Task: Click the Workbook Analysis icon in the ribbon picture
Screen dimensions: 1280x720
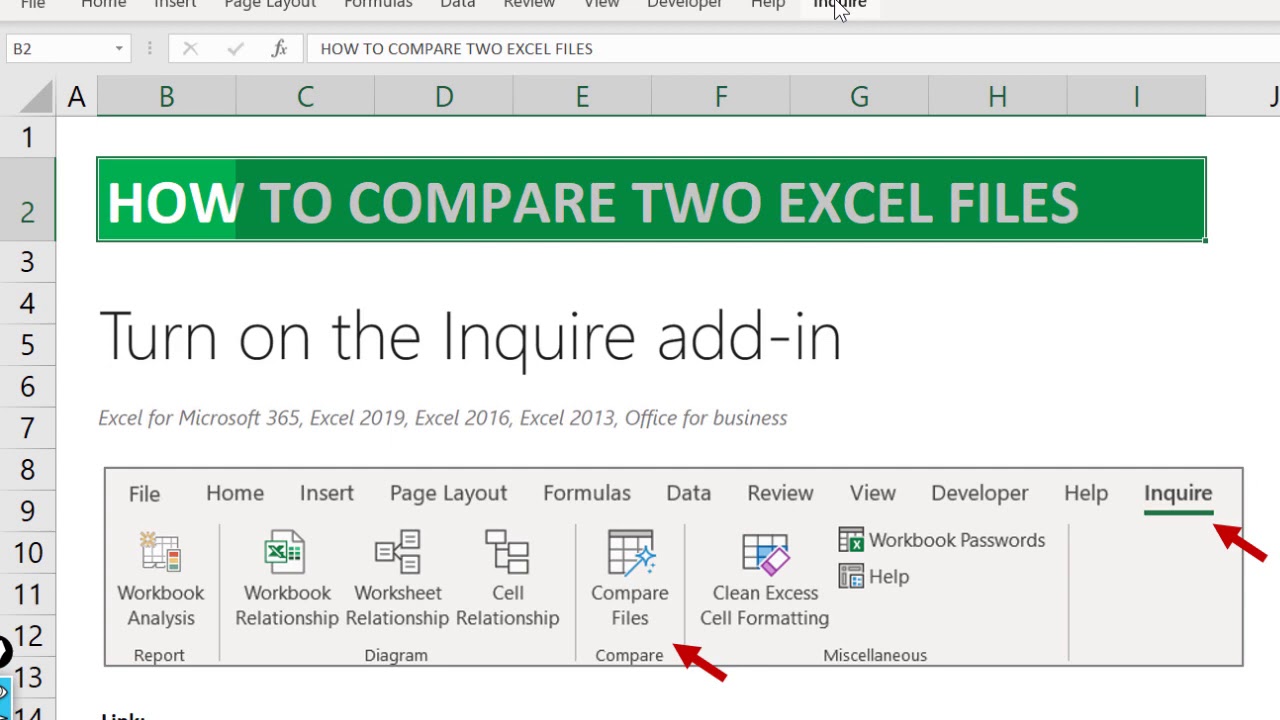Action: [x=160, y=553]
